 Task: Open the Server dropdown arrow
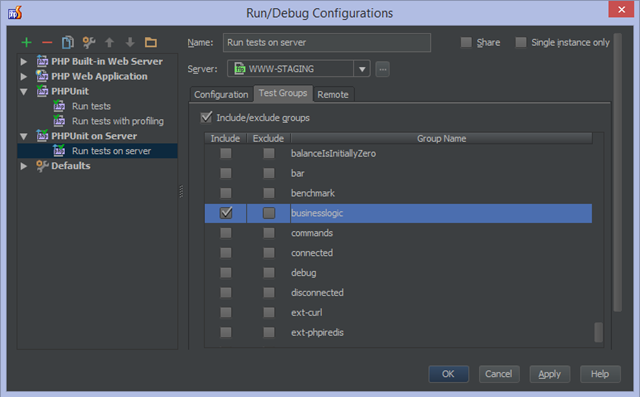pyautogui.click(x=362, y=69)
